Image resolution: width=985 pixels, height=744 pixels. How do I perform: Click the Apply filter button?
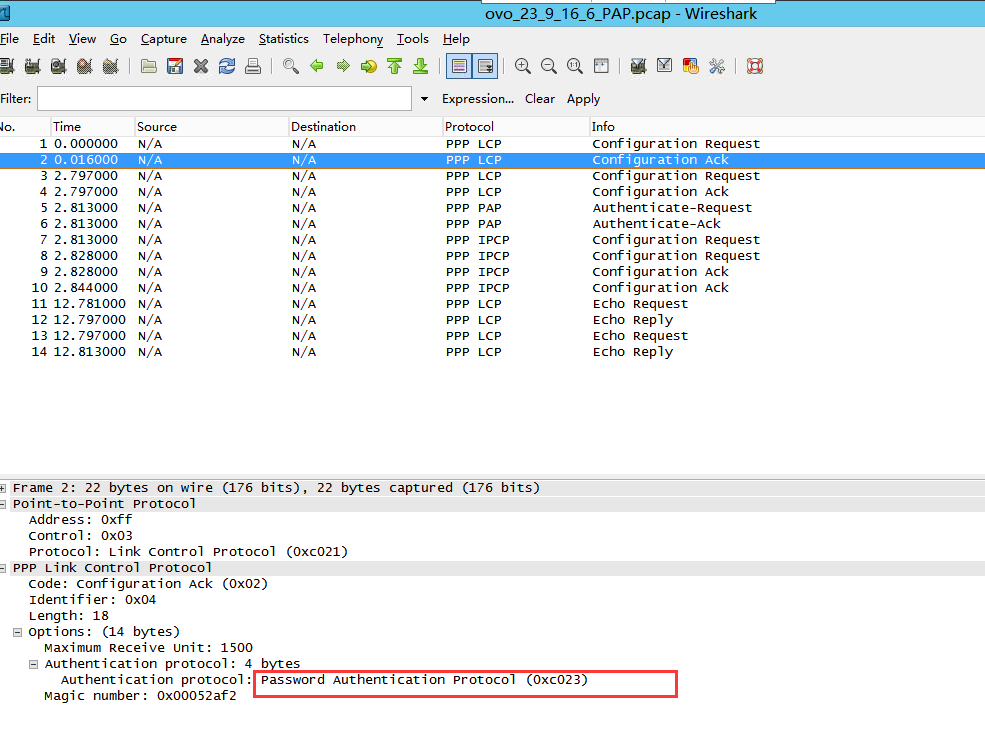click(x=583, y=99)
